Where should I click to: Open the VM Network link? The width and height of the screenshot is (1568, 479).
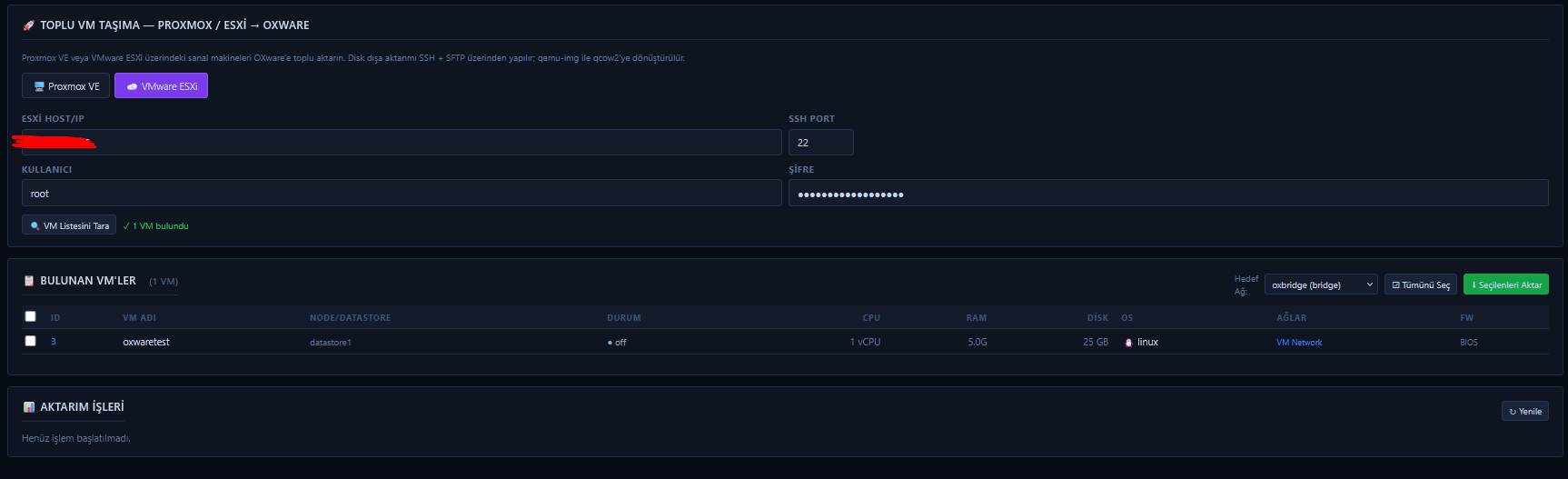pyautogui.click(x=1299, y=343)
